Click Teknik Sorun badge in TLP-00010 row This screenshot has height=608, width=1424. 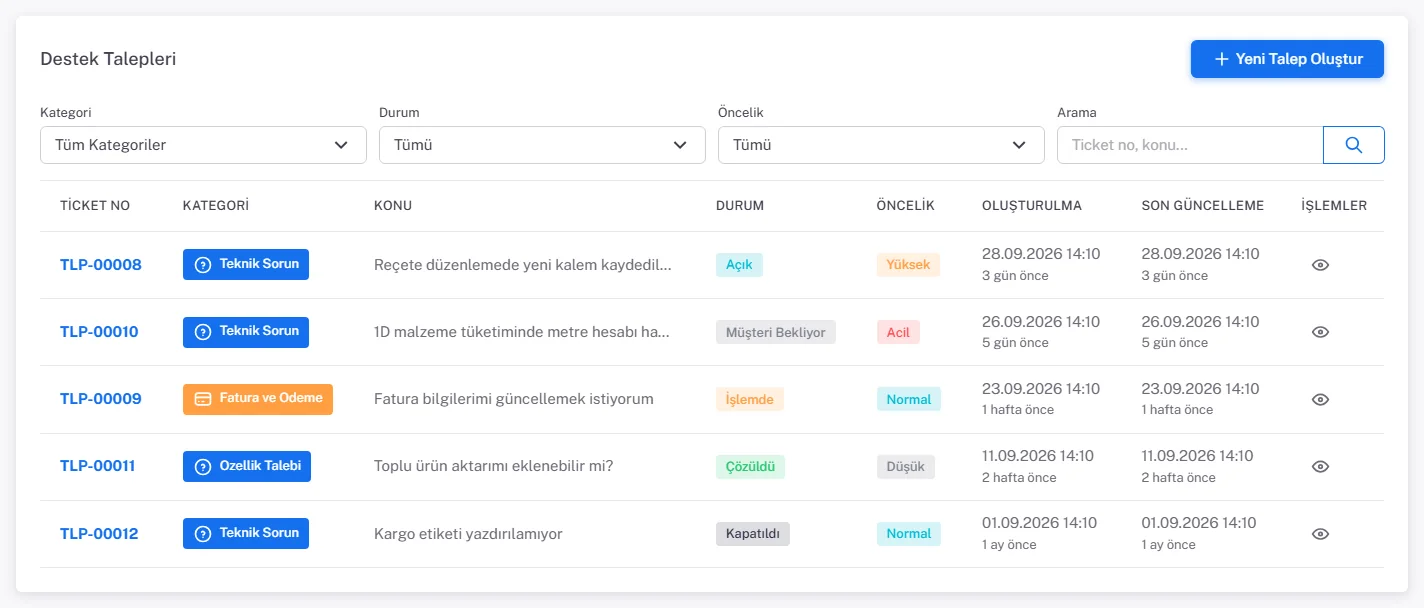(246, 331)
